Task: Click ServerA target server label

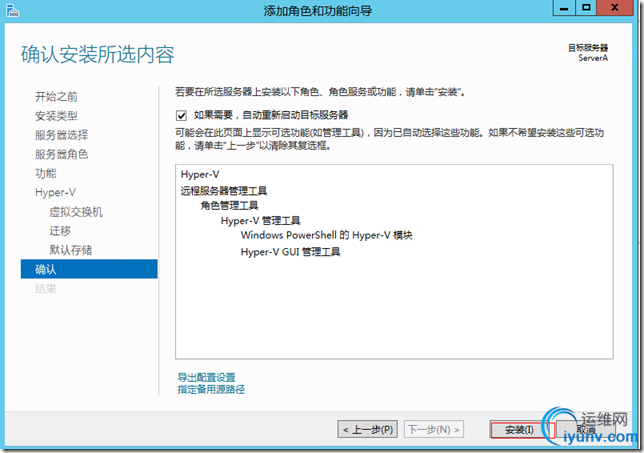Action: coord(593,58)
